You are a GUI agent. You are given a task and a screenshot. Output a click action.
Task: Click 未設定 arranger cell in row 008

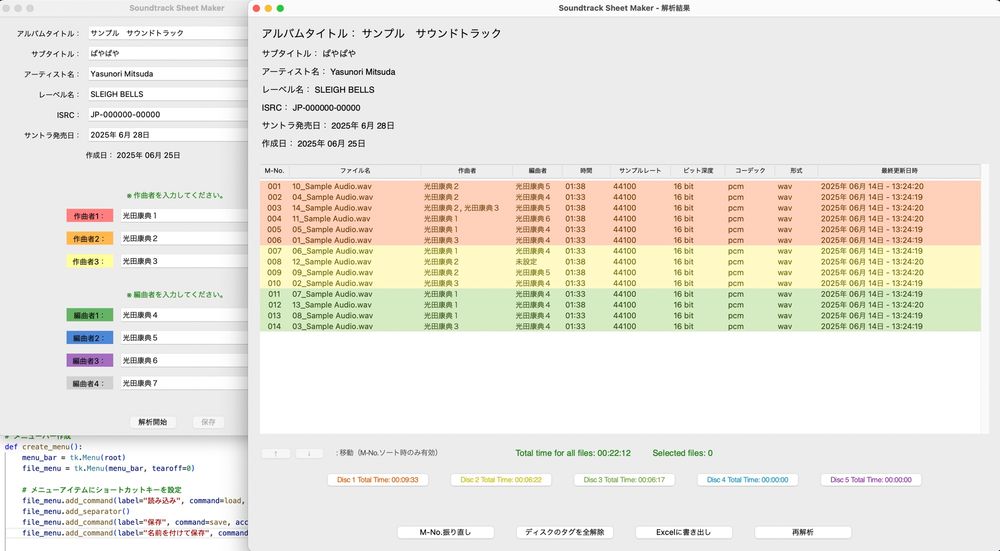[526, 261]
